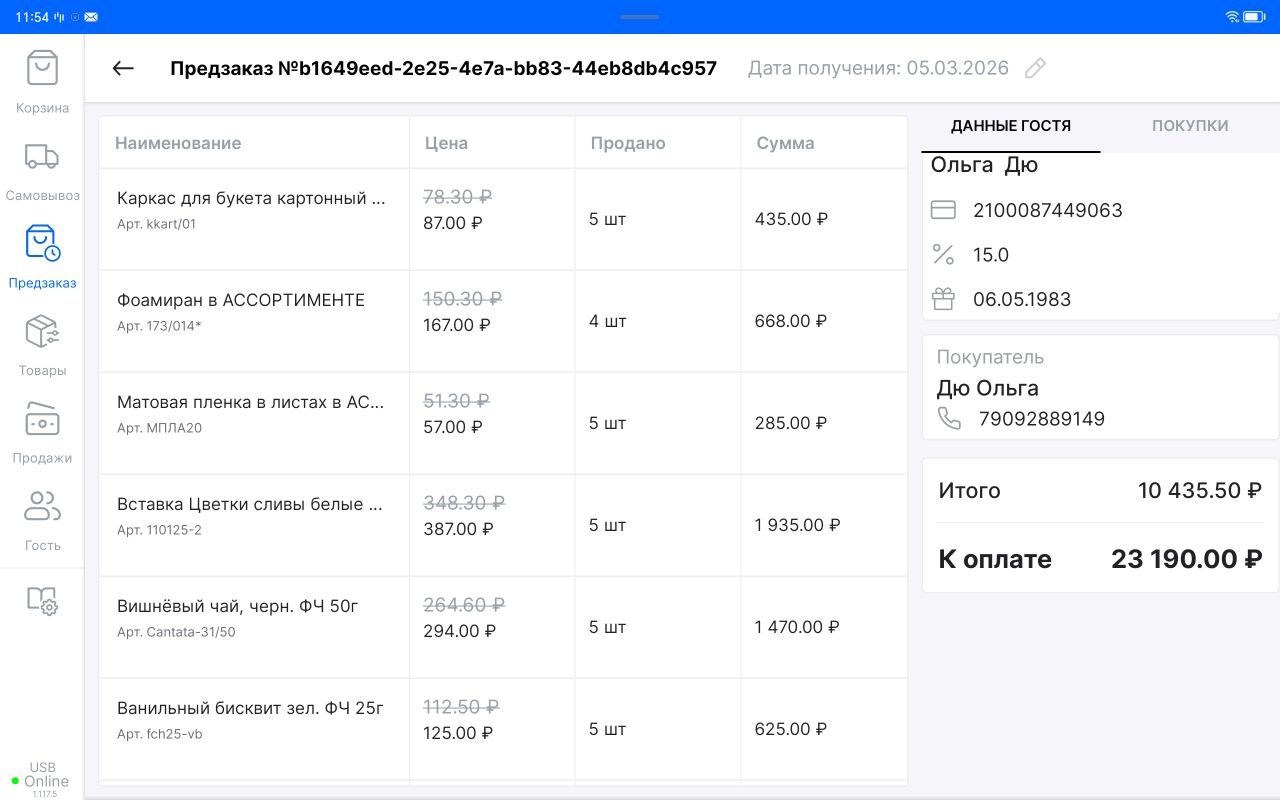The image size is (1280, 800).
Task: Select the Вишнёвый чай row
Action: pyautogui.click(x=503, y=627)
